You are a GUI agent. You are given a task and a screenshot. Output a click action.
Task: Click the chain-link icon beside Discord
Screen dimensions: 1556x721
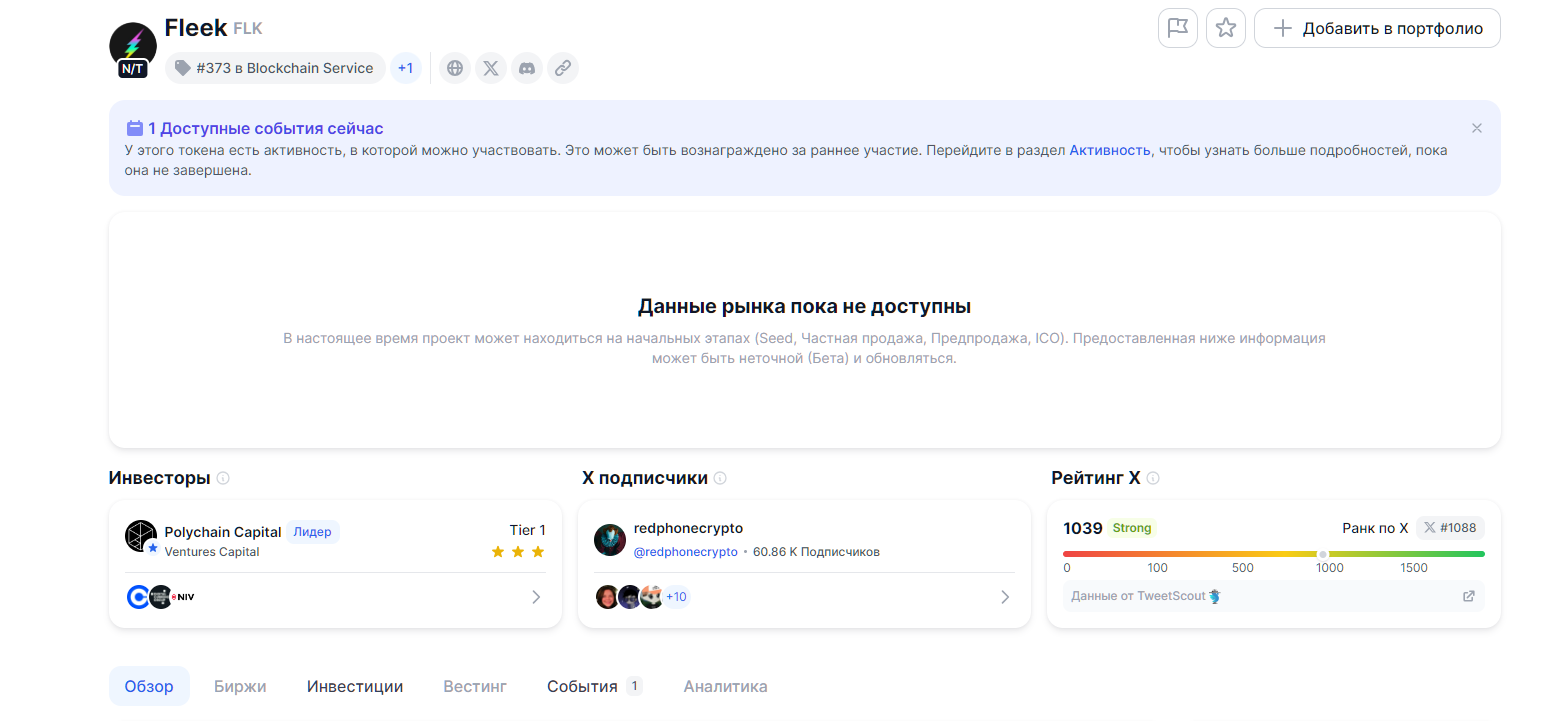[563, 68]
